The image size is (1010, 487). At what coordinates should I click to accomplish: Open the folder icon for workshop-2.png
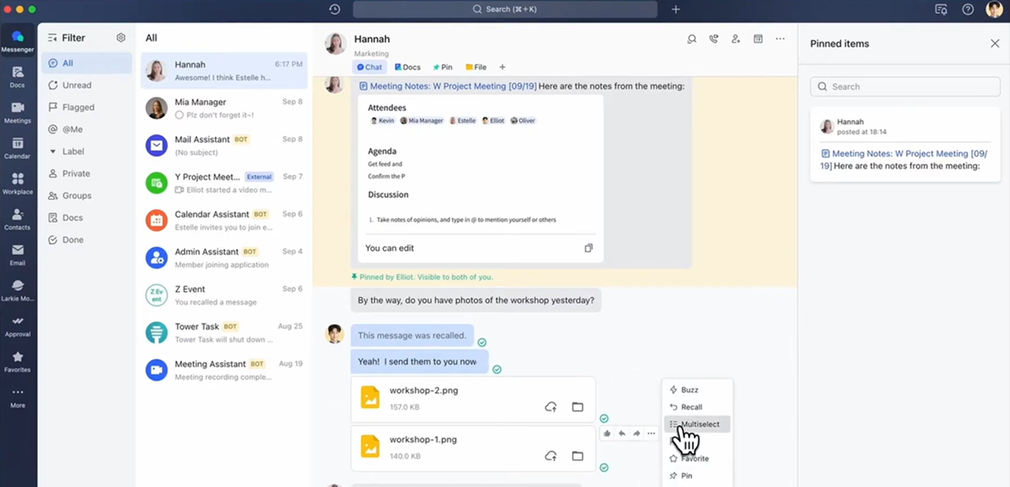click(577, 407)
